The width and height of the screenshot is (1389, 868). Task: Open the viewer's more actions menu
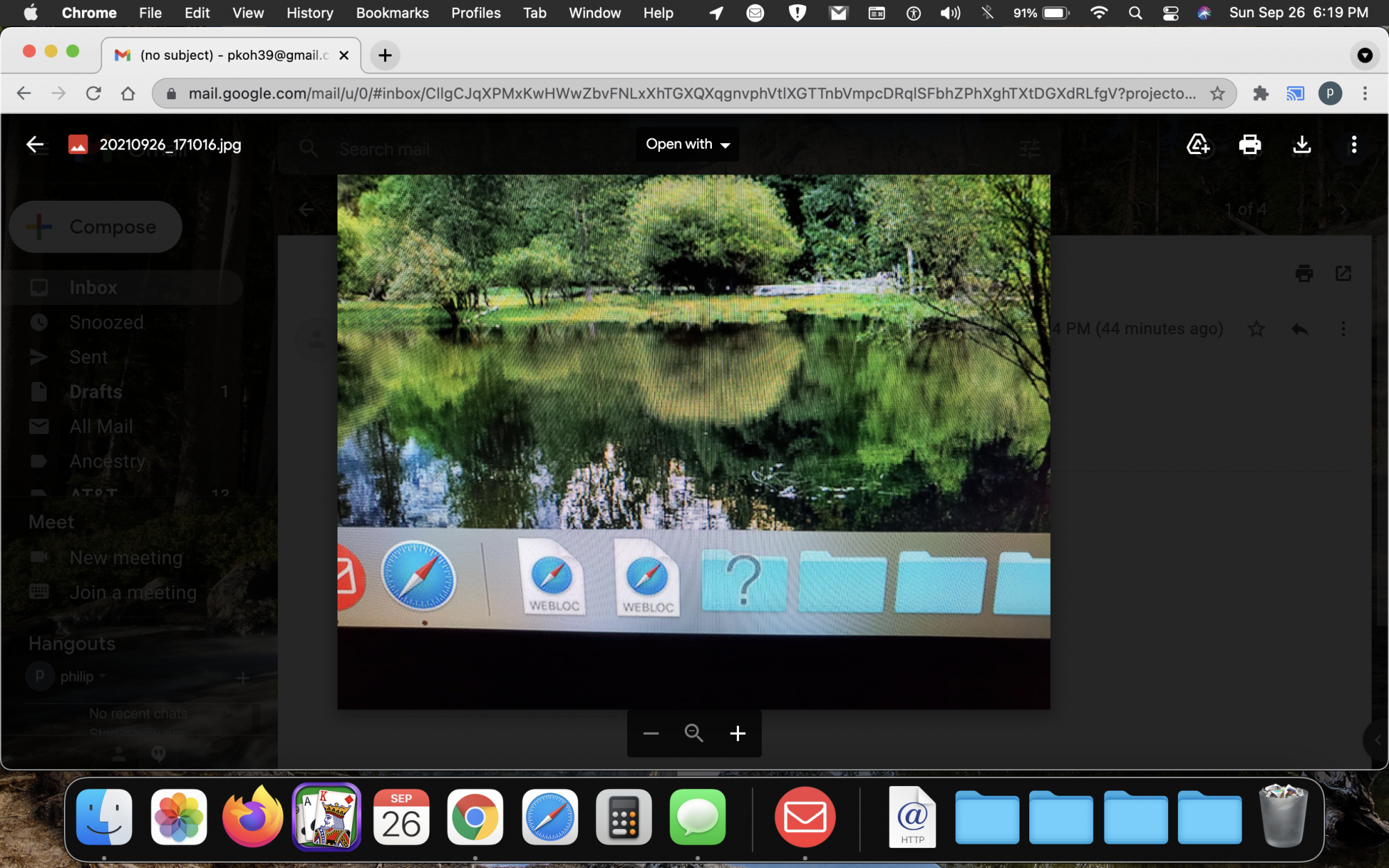pyautogui.click(x=1354, y=144)
